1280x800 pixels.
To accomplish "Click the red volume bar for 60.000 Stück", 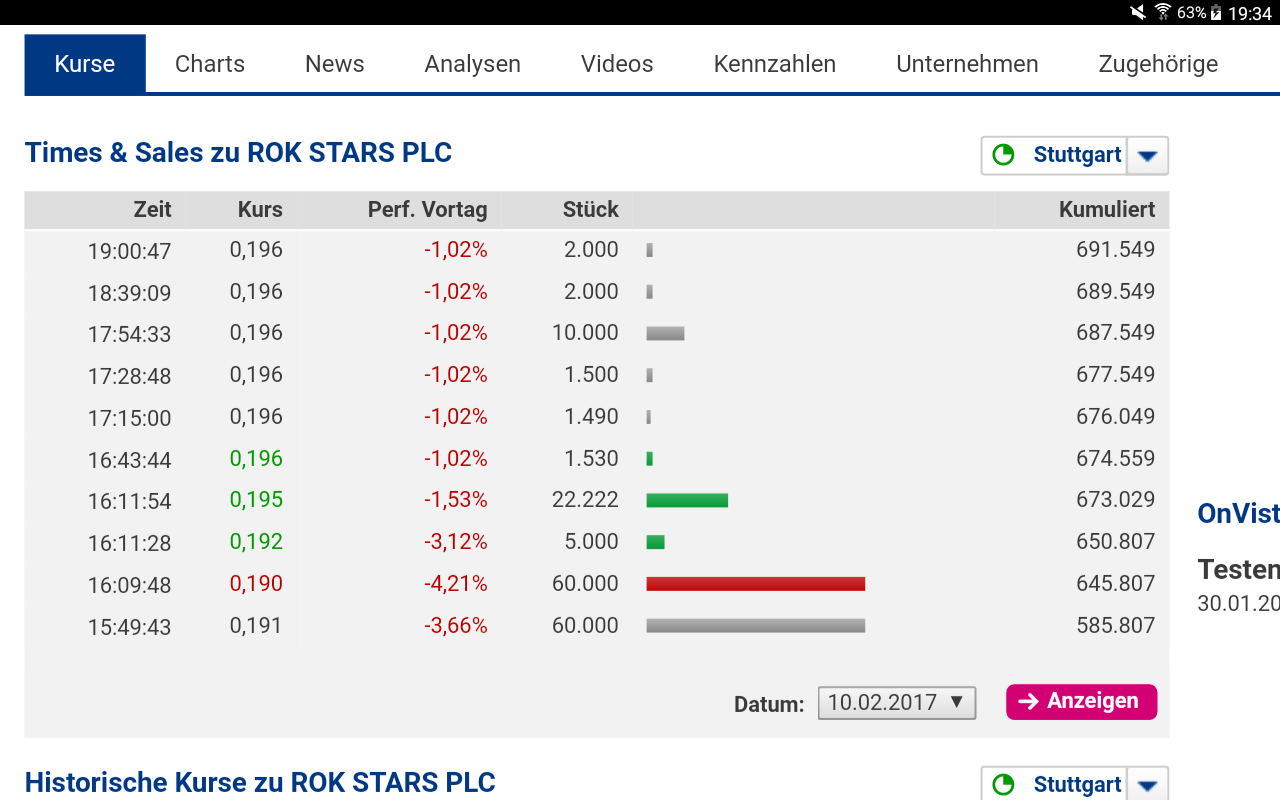I will [755, 584].
